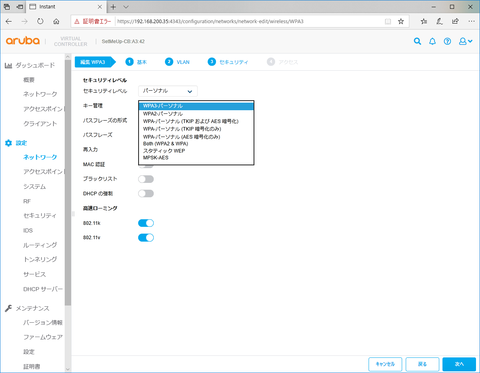Open RF settings in the sidebar
Screen dimensions: 480x373
click(x=27, y=201)
